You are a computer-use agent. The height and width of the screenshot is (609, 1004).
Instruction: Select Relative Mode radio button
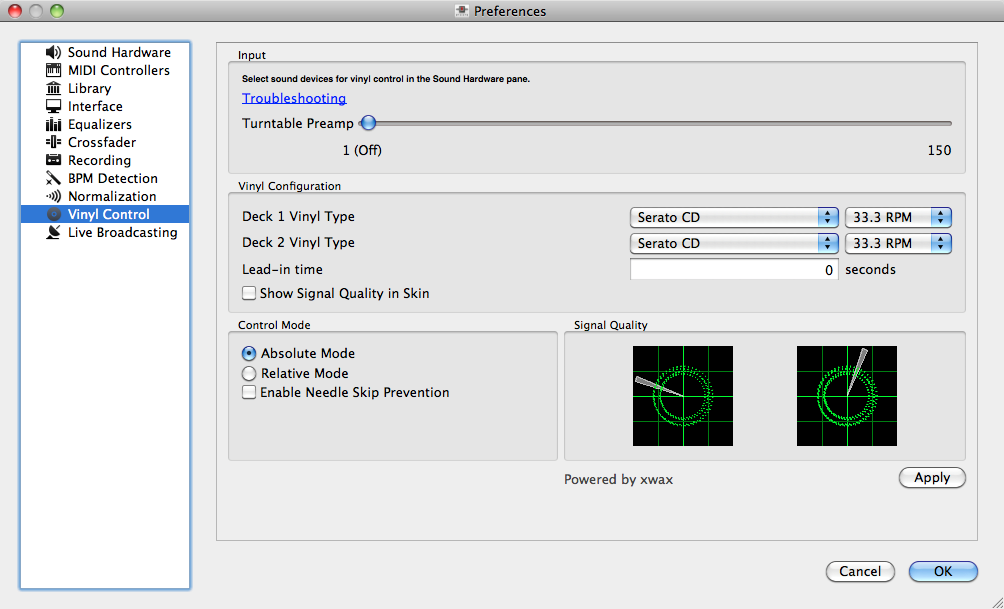point(249,373)
